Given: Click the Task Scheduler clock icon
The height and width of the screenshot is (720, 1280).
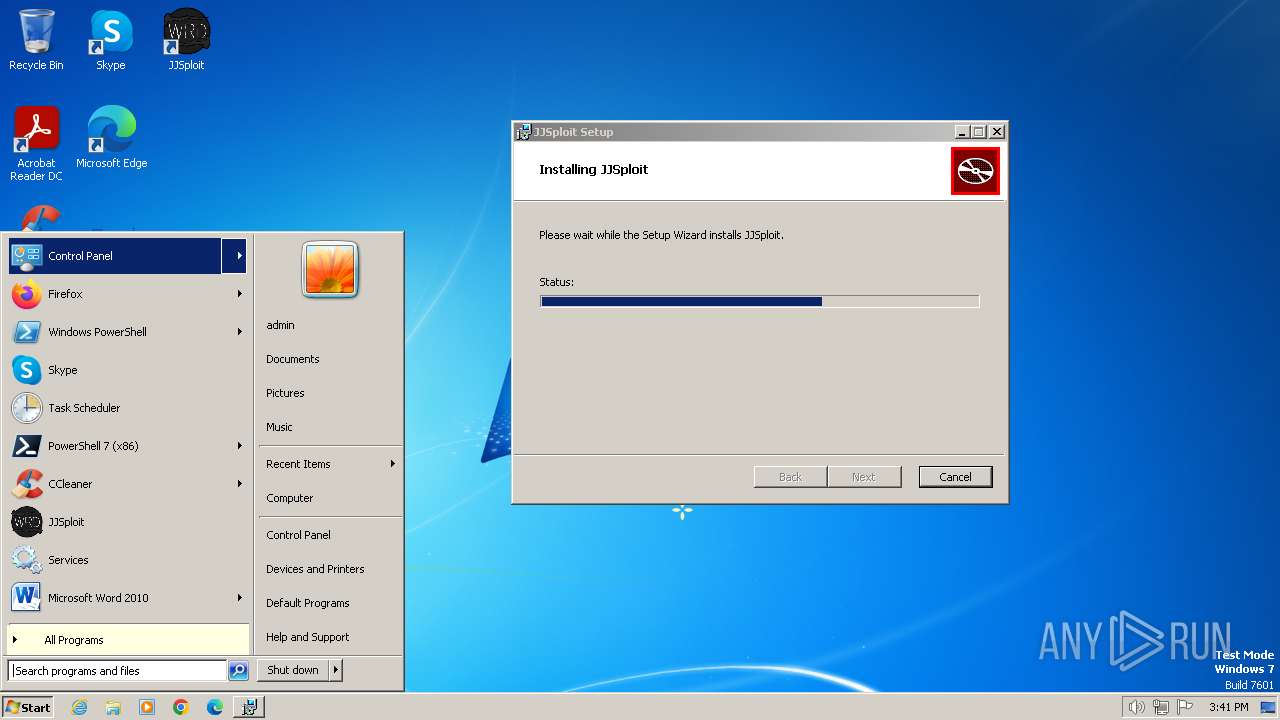Looking at the screenshot, I should 26,408.
